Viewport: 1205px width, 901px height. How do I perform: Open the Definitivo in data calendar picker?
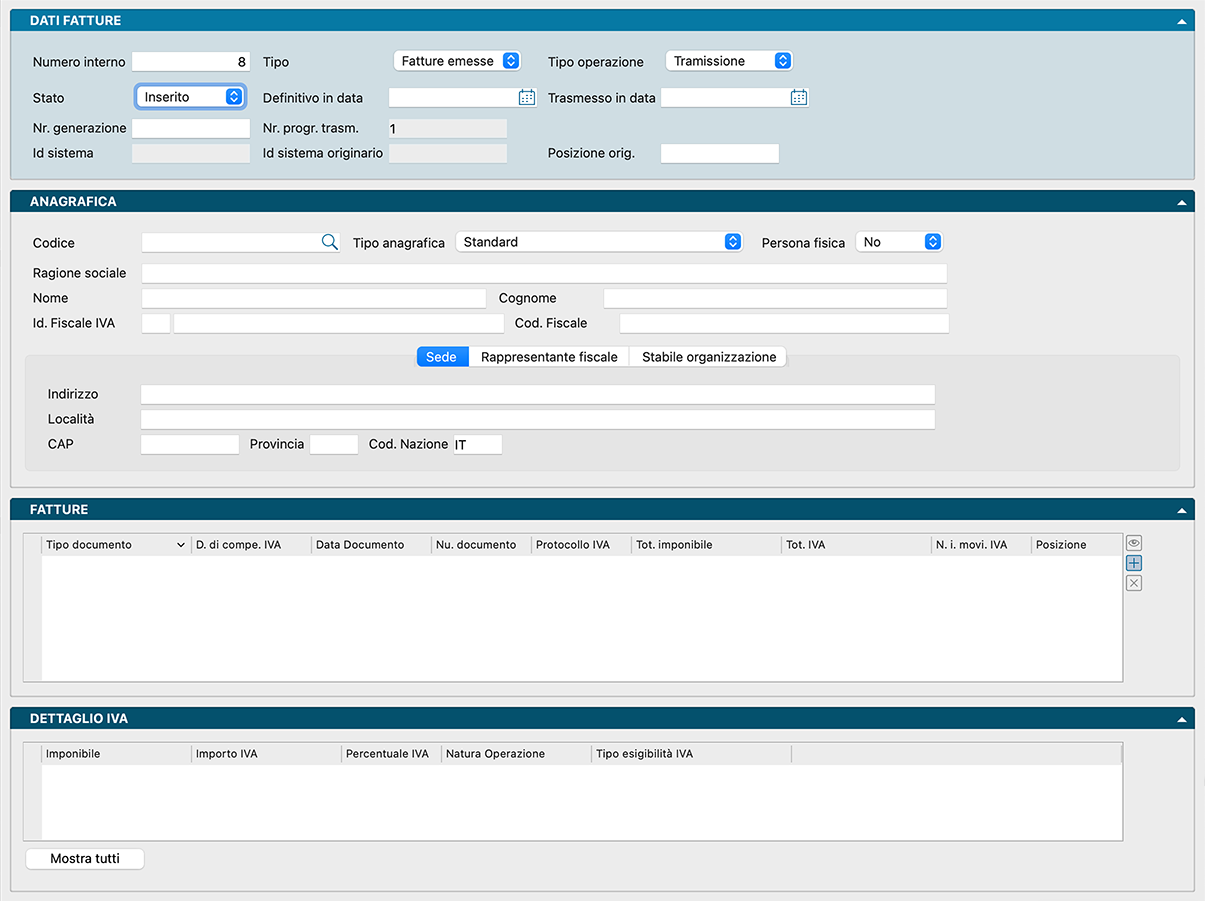[x=527, y=98]
